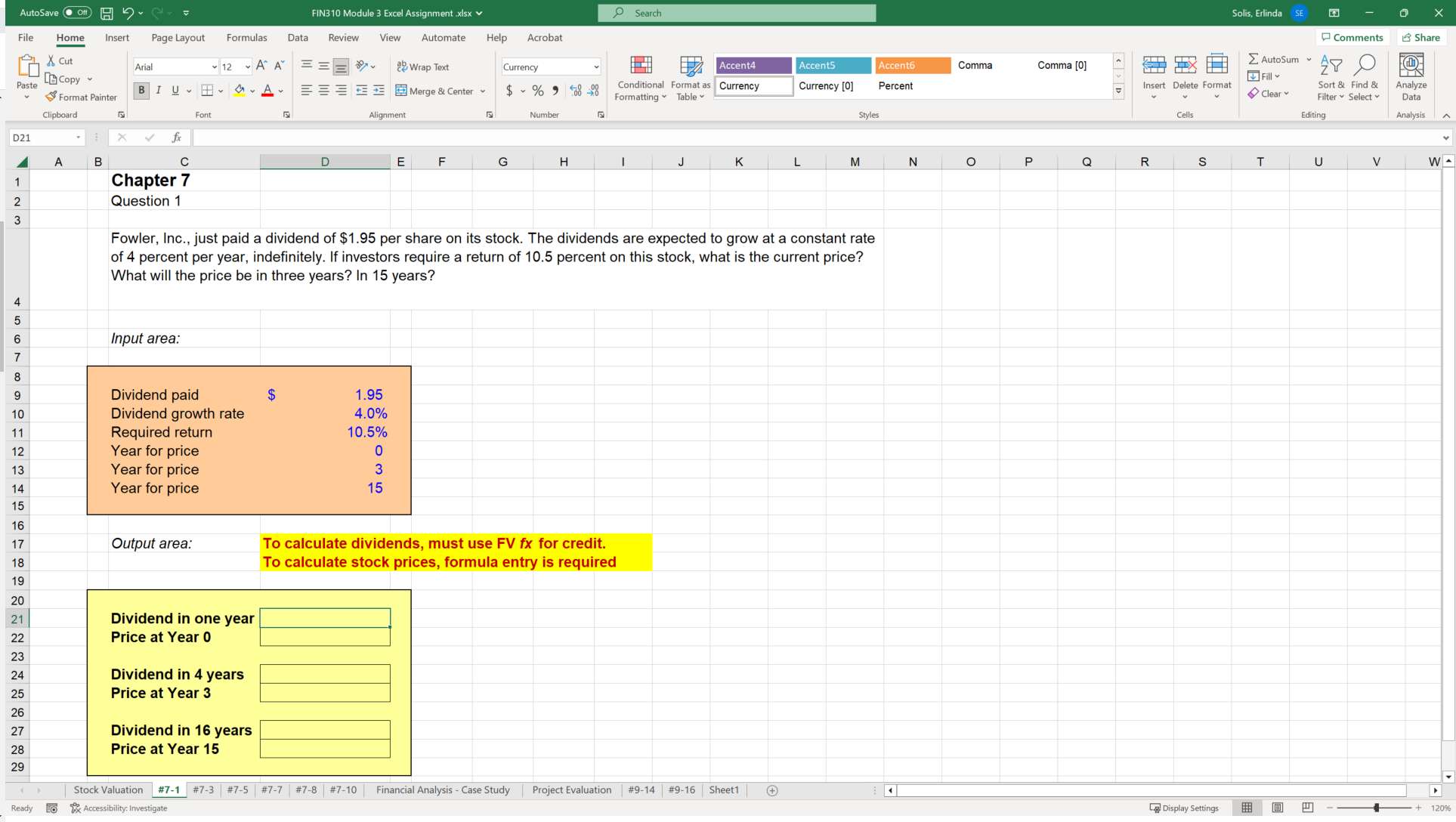Switch to Page Layout view in status bar
Viewport: 1456px width, 822px height.
(1277, 808)
